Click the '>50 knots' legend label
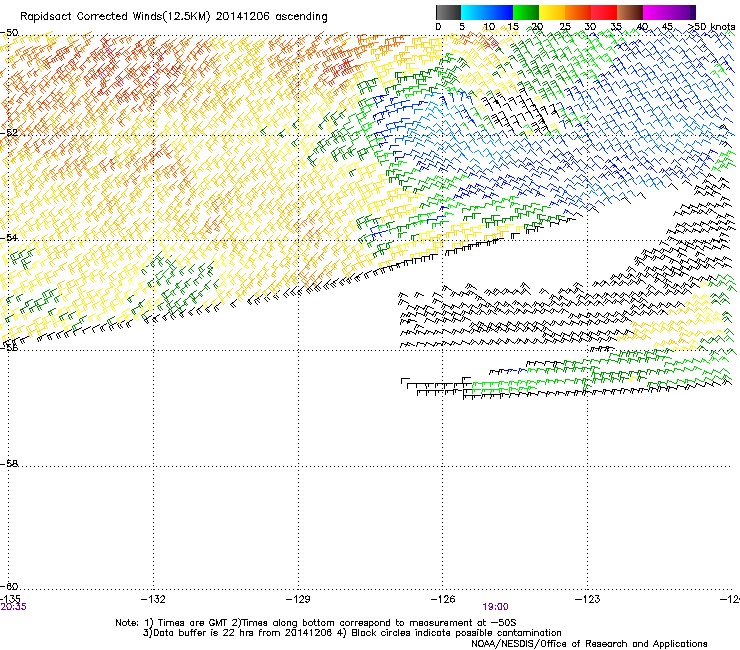The image size is (740, 650). tap(711, 27)
